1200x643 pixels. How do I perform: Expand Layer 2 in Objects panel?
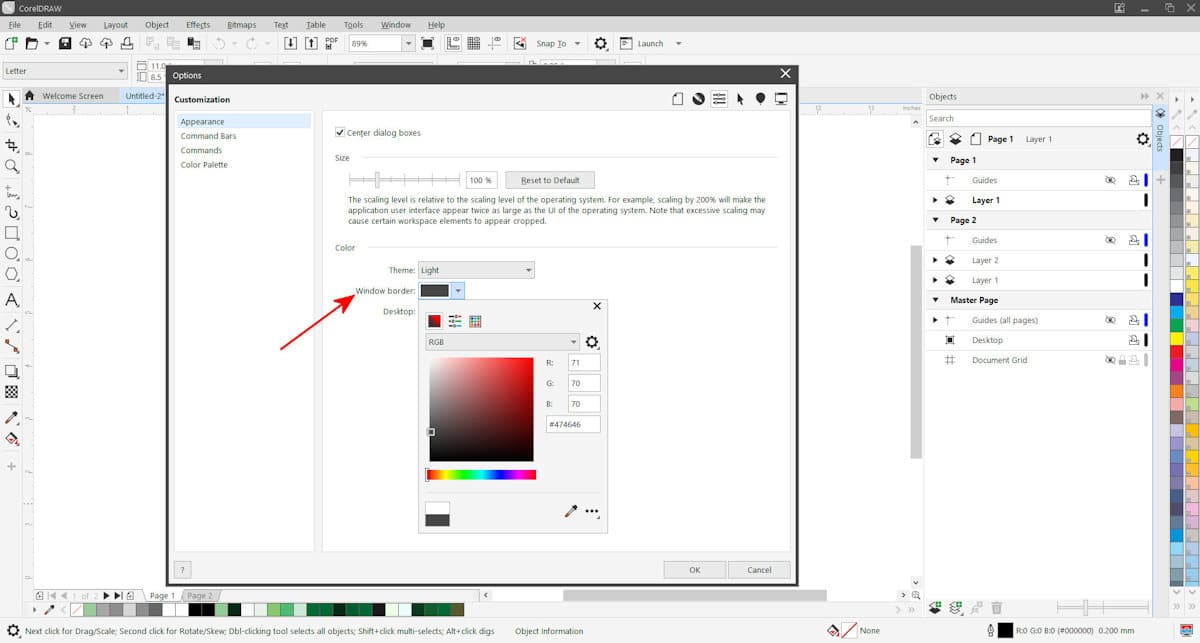(935, 260)
